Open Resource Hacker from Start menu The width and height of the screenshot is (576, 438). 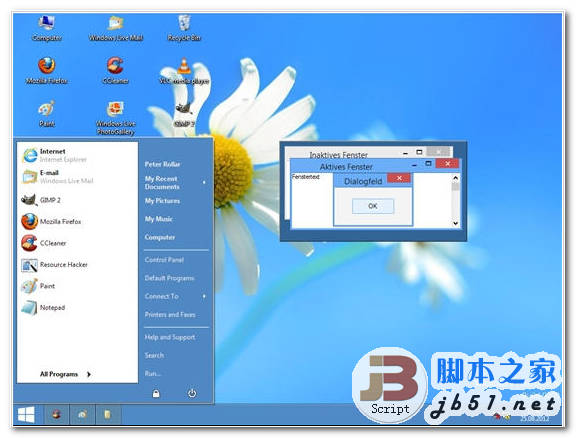point(55,265)
